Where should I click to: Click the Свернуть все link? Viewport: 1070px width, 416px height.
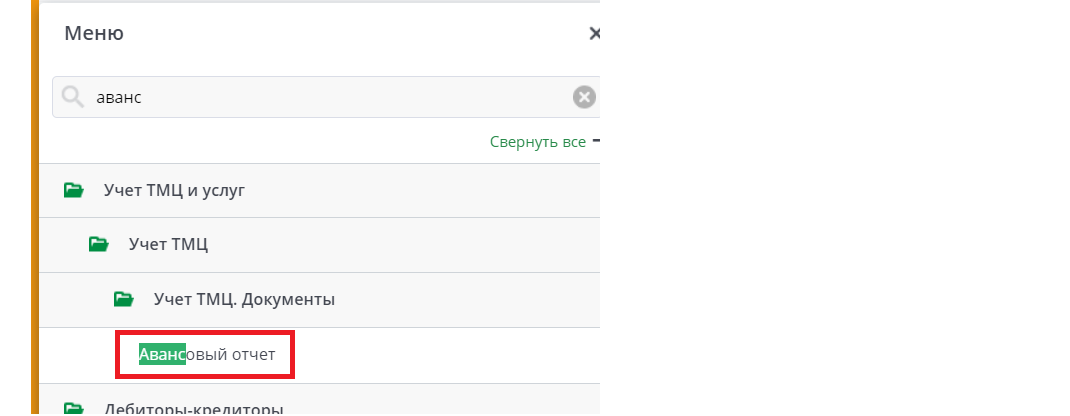click(x=537, y=142)
